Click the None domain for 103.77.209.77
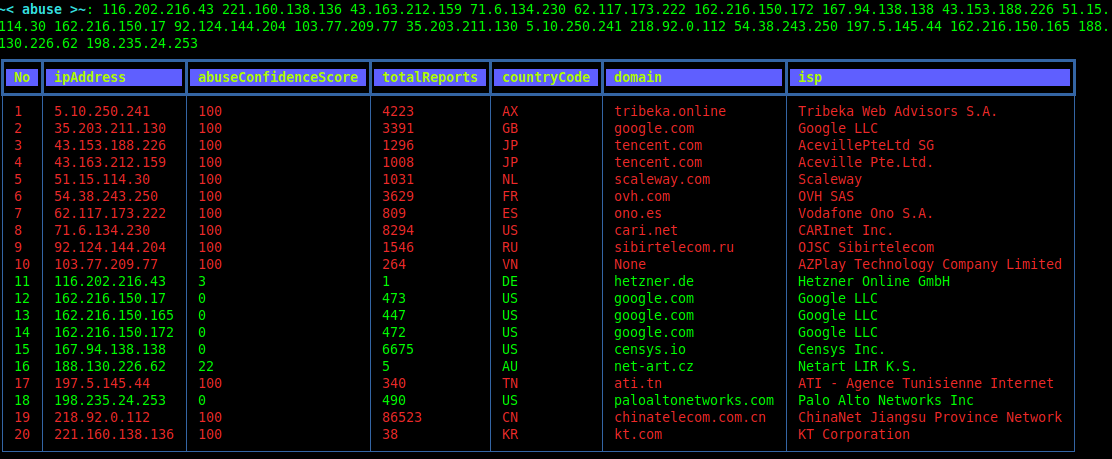 point(630,265)
